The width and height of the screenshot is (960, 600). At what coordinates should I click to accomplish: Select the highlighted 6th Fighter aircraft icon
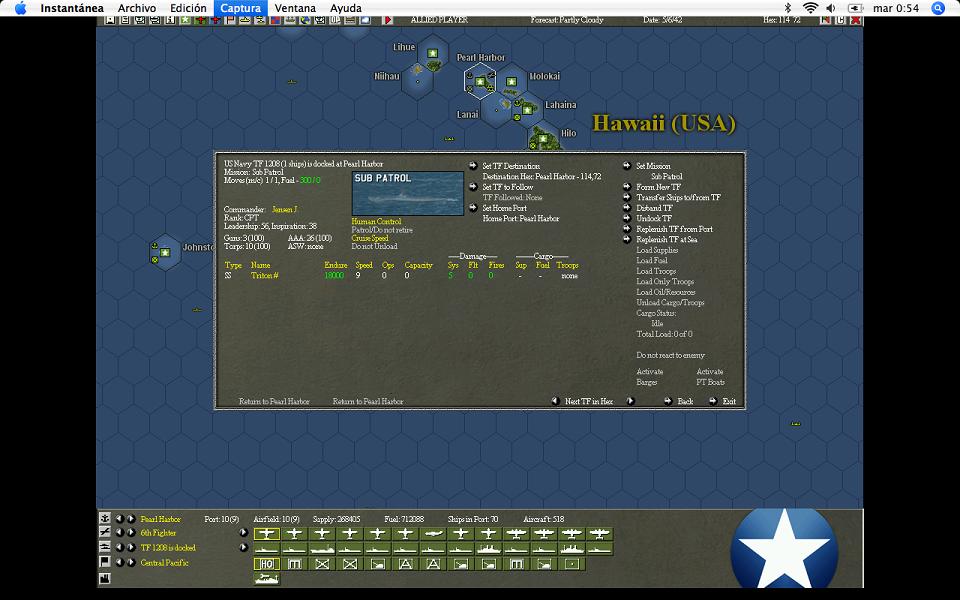tap(266, 534)
